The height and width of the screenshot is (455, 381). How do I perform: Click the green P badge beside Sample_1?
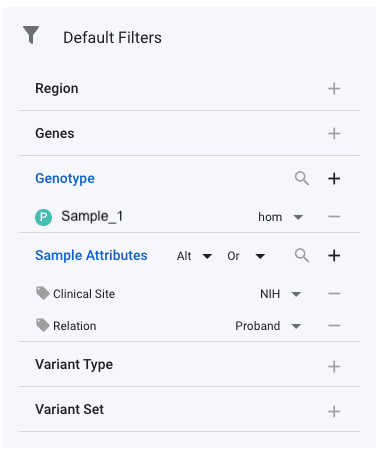click(43, 217)
